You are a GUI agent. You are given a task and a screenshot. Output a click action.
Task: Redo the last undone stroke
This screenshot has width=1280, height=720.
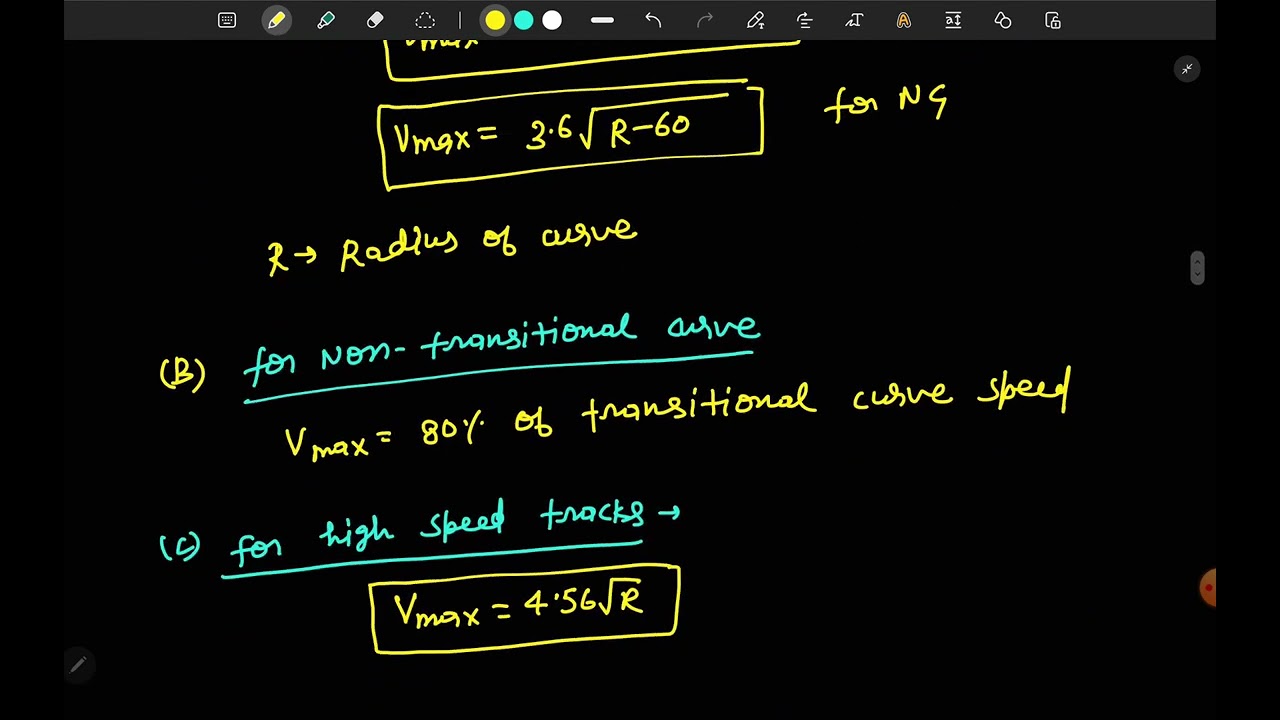[705, 20]
